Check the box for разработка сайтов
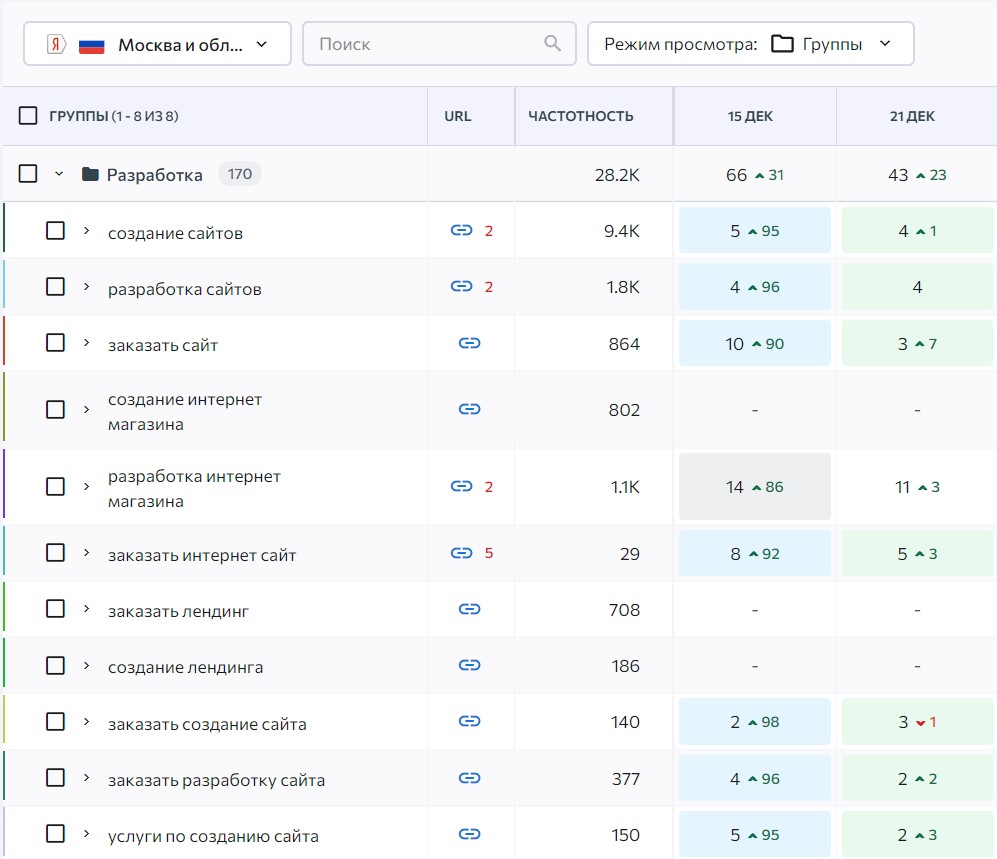 [x=55, y=287]
